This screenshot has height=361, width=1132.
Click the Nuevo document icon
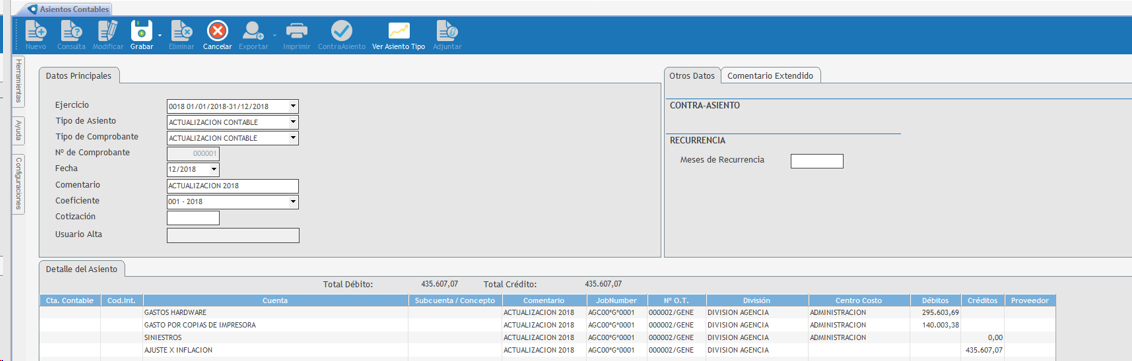[x=35, y=30]
